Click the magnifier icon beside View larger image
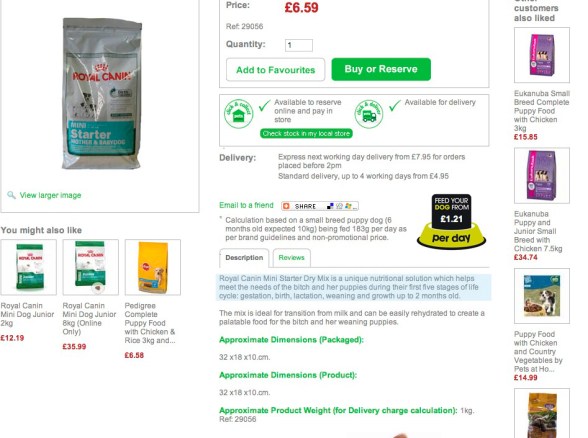The height and width of the screenshot is (438, 588). tap(11, 195)
